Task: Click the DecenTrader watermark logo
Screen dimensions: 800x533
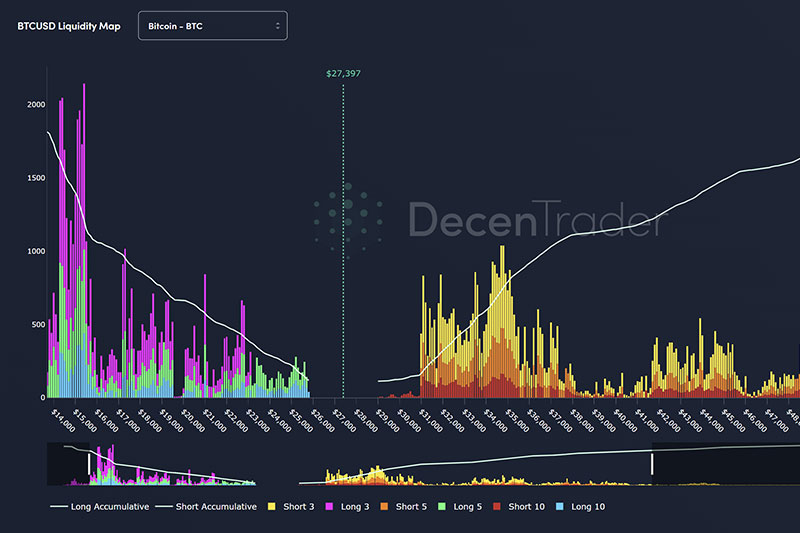Action: pos(490,220)
